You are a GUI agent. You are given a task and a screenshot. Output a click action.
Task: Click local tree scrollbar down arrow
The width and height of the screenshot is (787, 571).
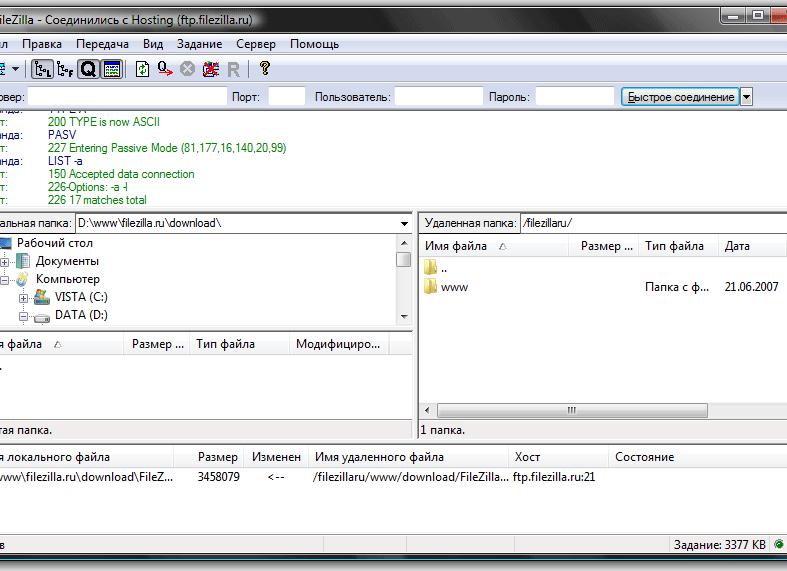click(x=404, y=317)
